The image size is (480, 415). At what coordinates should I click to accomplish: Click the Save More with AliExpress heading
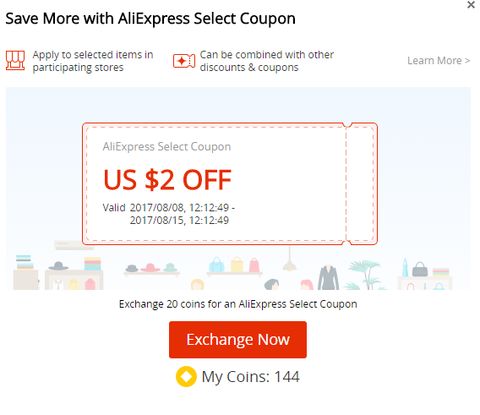point(150,19)
